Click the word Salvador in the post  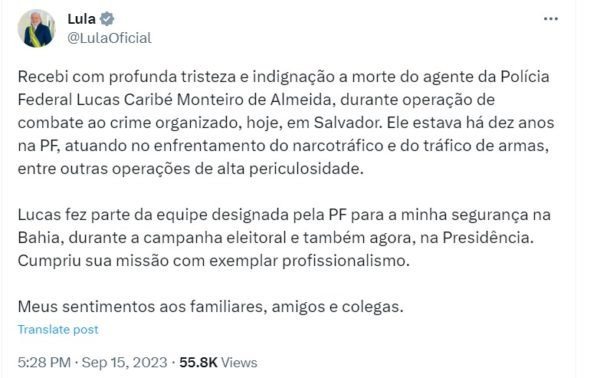click(x=347, y=123)
